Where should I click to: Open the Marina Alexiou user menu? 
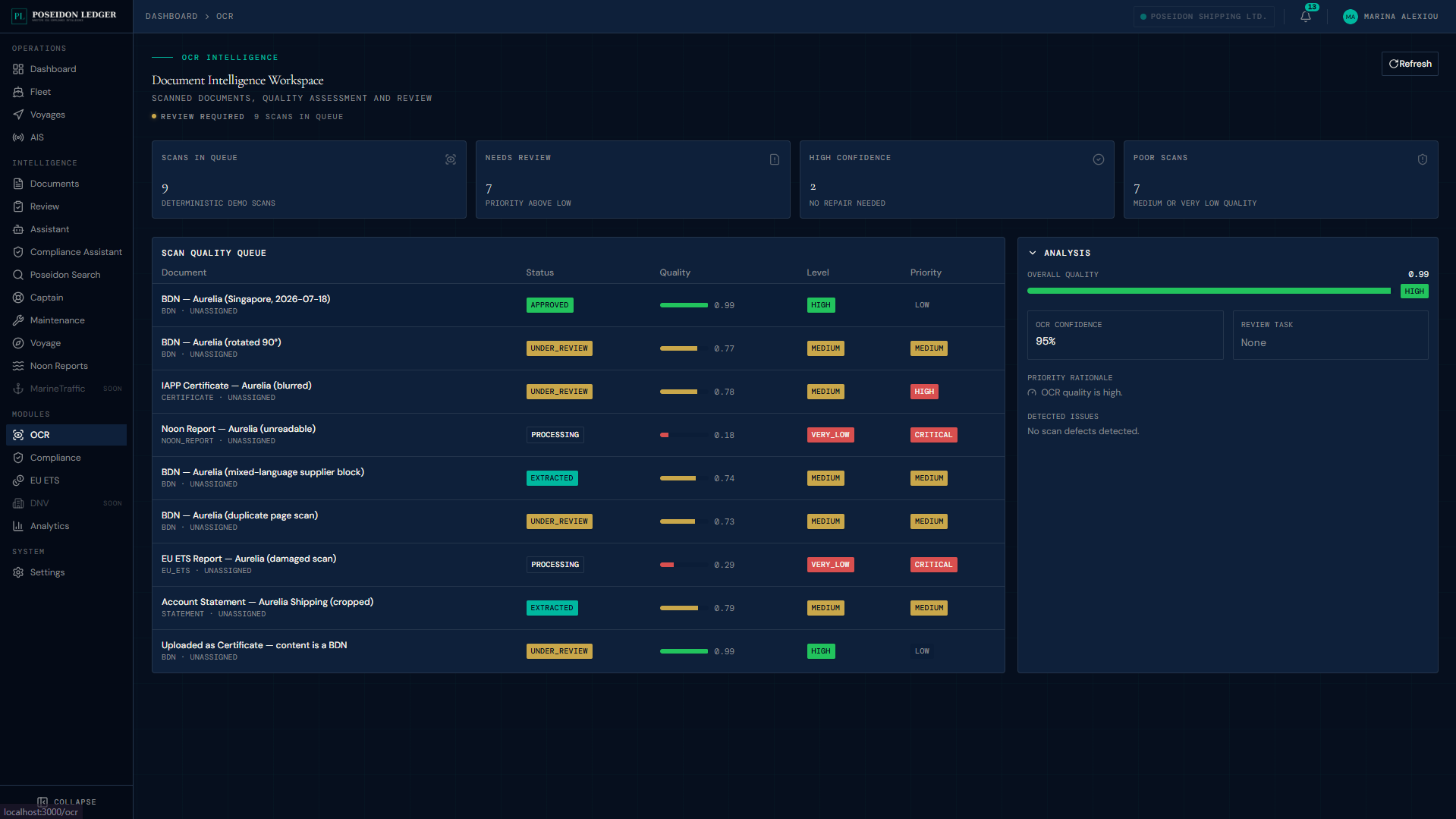point(1390,17)
